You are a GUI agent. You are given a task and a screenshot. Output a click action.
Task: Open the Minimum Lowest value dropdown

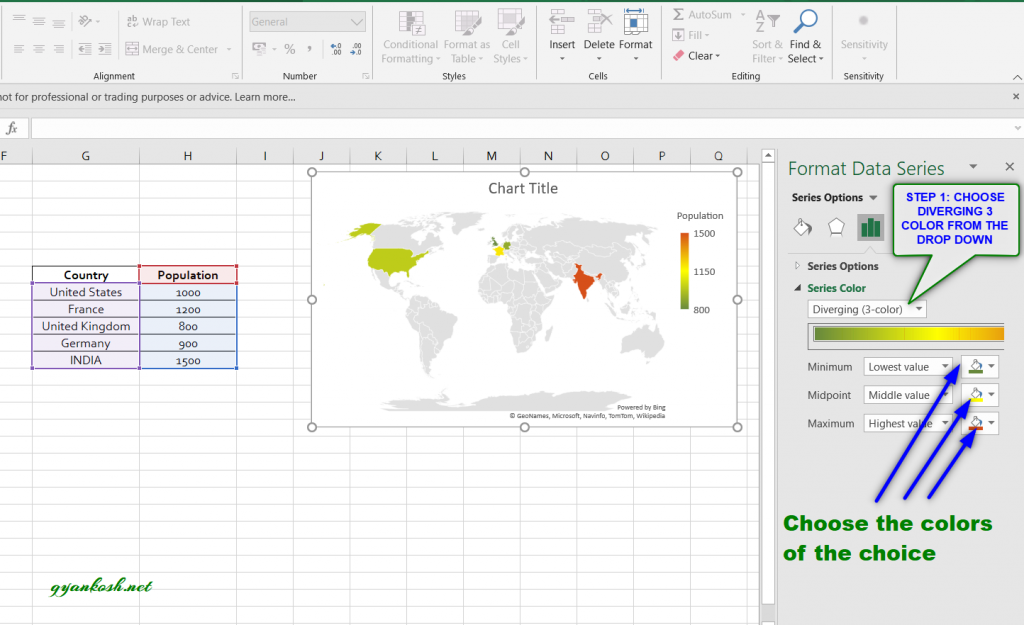click(x=908, y=366)
